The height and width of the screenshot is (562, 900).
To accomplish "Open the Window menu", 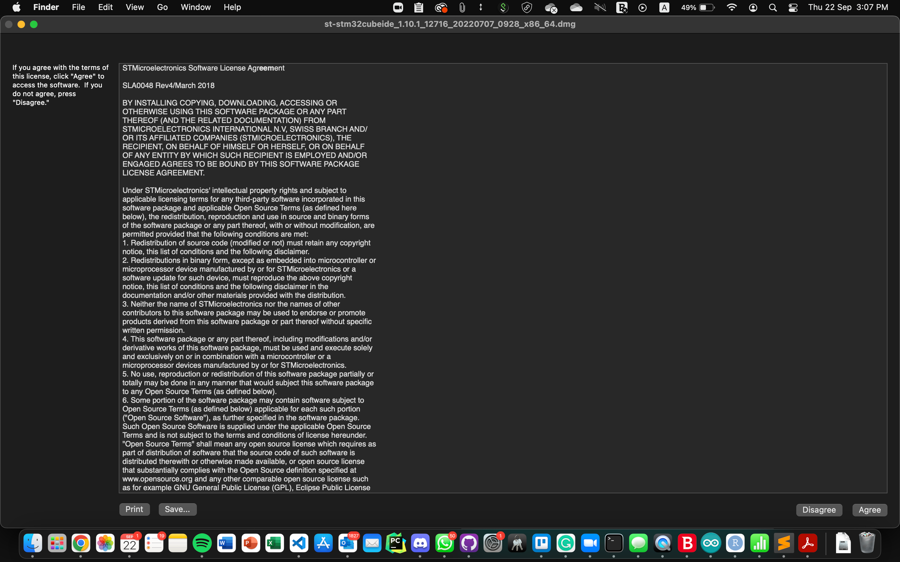I will pos(195,7).
